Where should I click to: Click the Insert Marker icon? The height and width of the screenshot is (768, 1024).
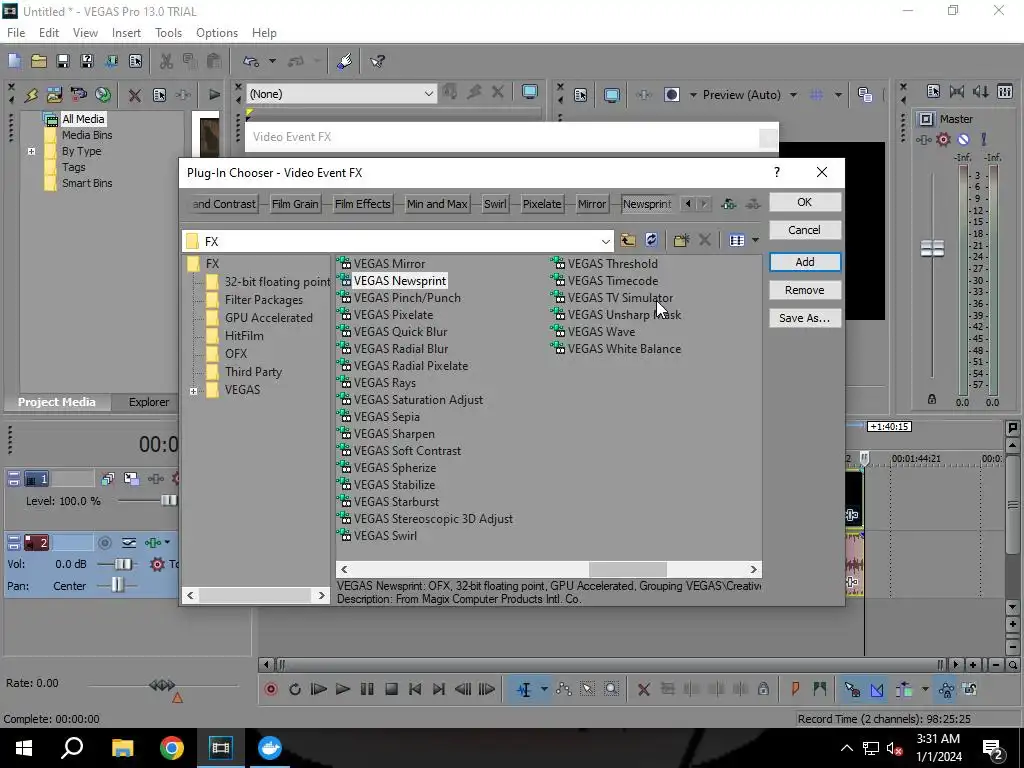coord(795,689)
